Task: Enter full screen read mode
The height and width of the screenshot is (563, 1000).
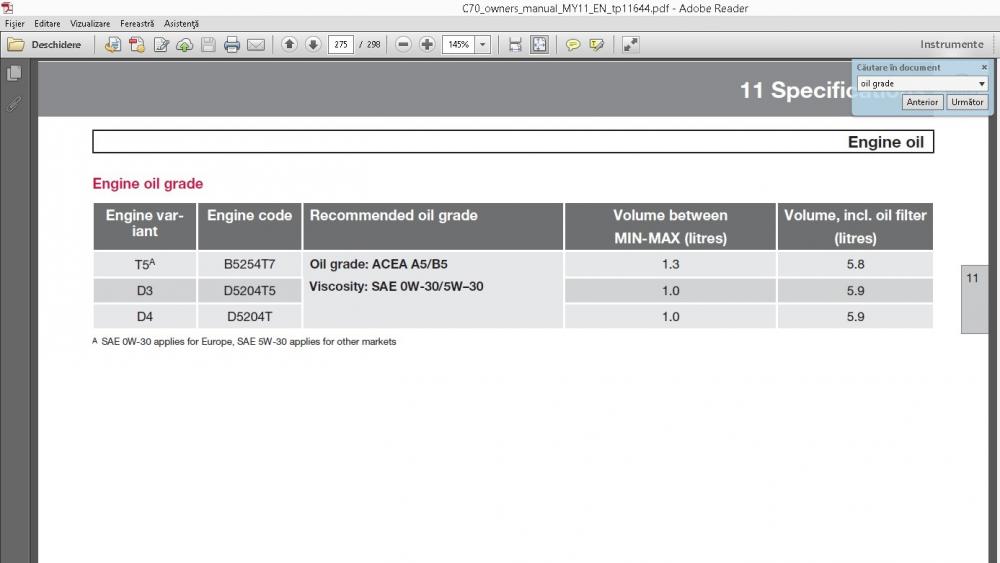Action: [631, 44]
